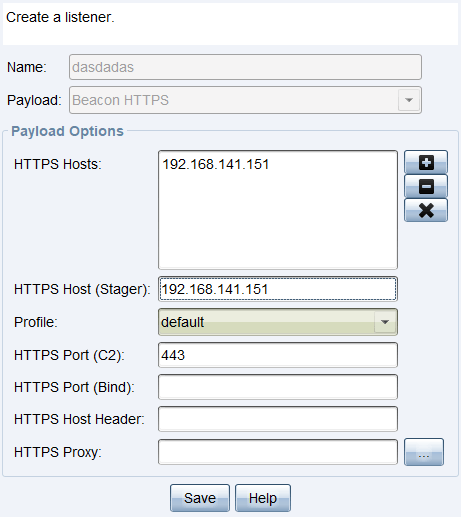Select the Beacon HTTPS payload combo box
Screen dimensions: 461x517
[245, 100]
